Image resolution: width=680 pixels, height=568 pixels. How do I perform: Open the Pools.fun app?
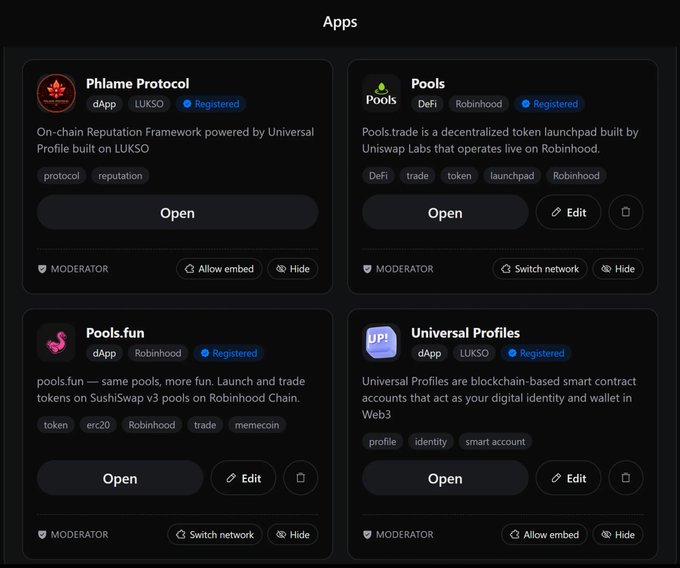click(120, 478)
